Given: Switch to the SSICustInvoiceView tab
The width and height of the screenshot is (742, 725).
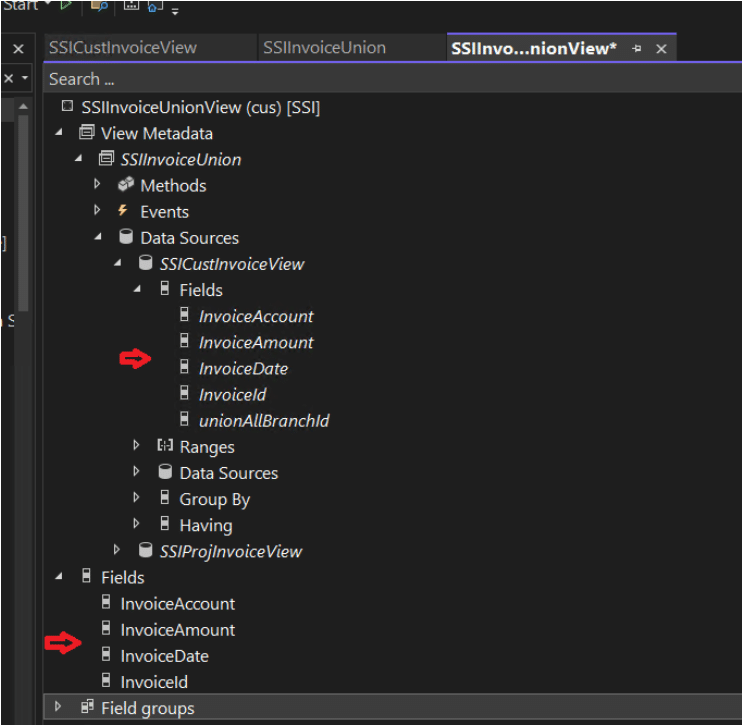Looking at the screenshot, I should pyautogui.click(x=122, y=48).
